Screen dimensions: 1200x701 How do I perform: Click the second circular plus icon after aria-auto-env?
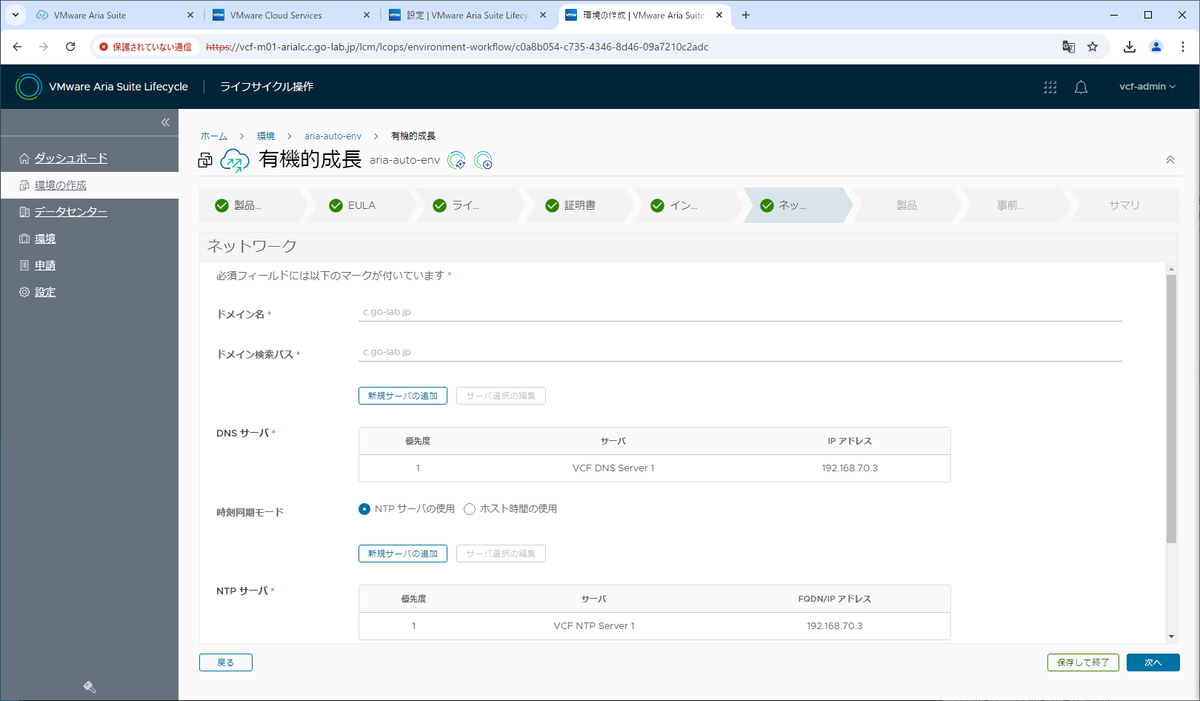point(483,160)
